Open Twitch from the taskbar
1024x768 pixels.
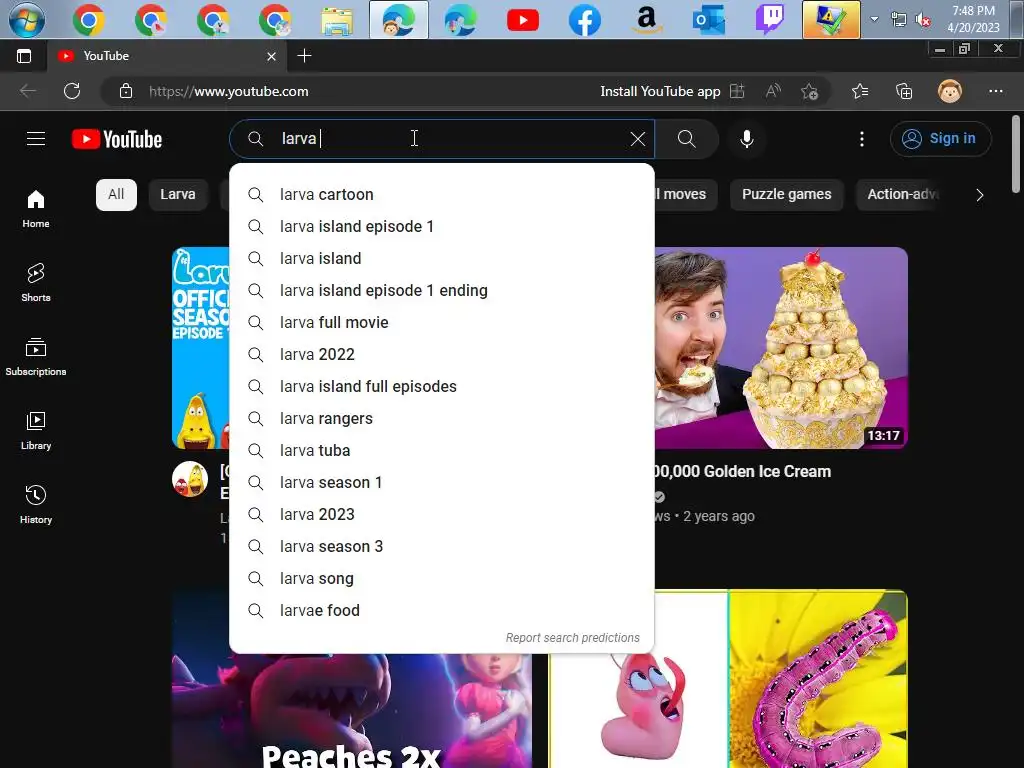(x=770, y=20)
